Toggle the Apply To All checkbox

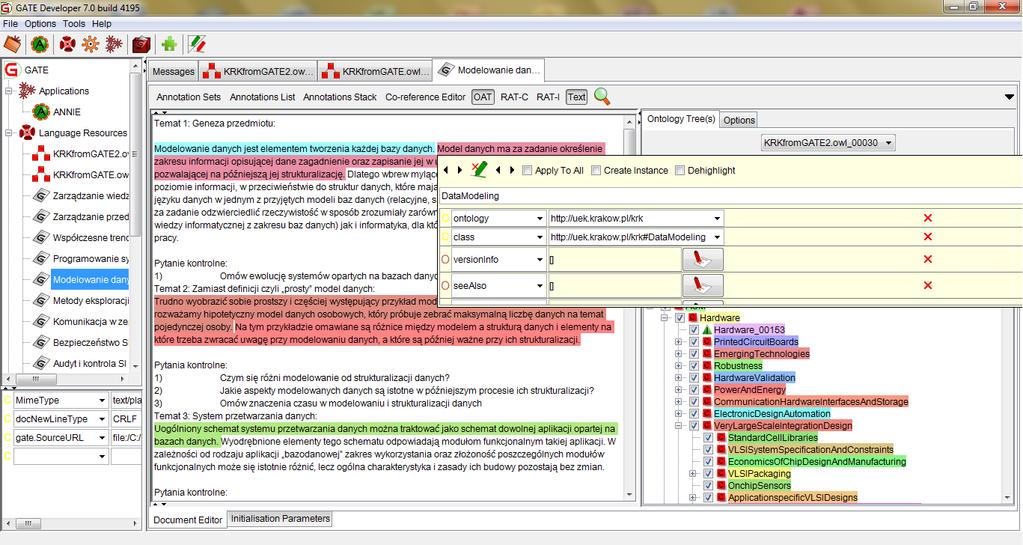click(527, 170)
